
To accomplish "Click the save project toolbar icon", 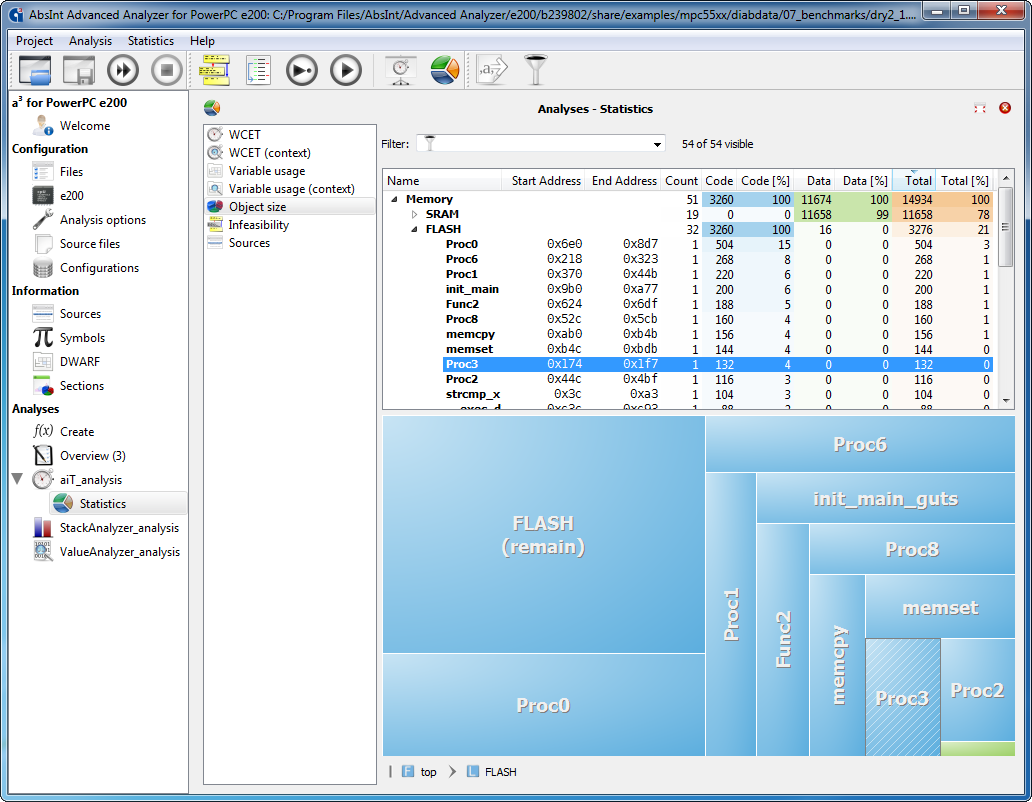I will [79, 70].
